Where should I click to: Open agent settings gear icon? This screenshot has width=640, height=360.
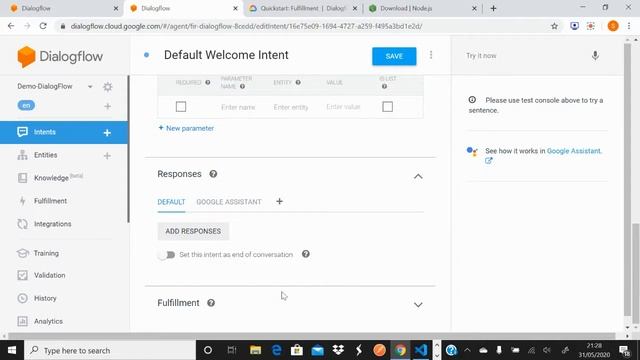(108, 87)
